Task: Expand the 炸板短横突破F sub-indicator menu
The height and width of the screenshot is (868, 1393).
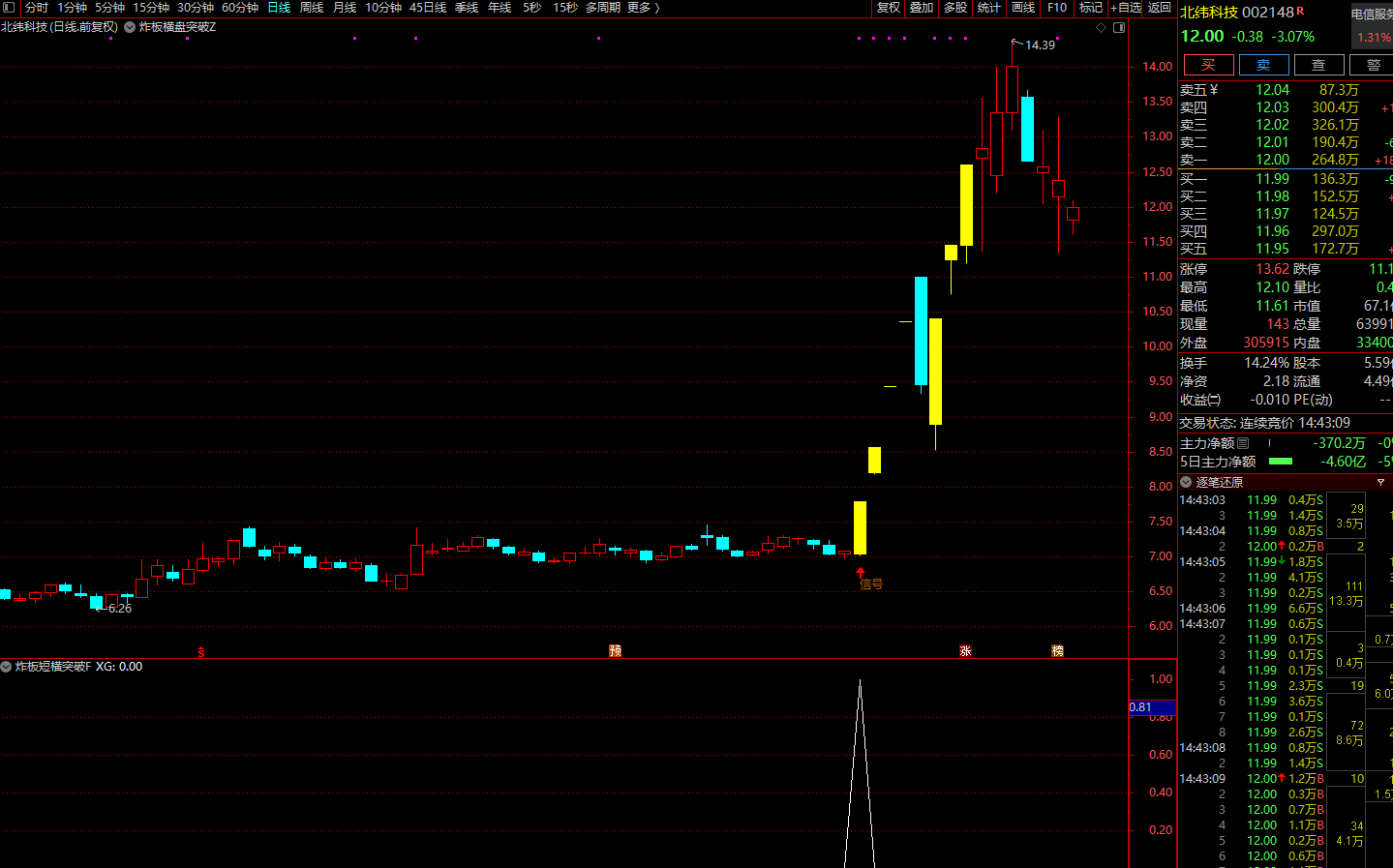Action: point(7,667)
